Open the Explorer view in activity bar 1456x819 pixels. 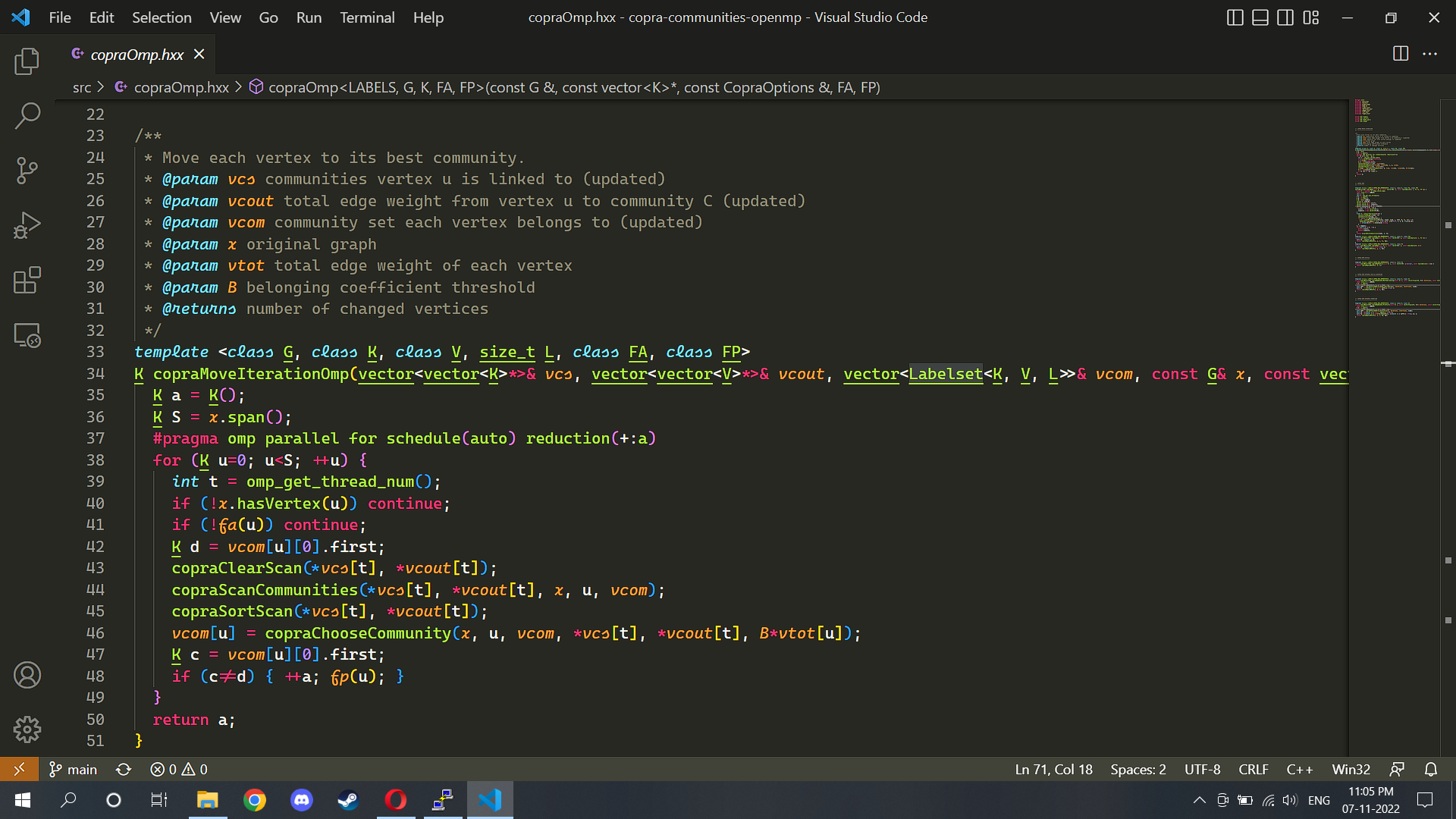[x=27, y=61]
